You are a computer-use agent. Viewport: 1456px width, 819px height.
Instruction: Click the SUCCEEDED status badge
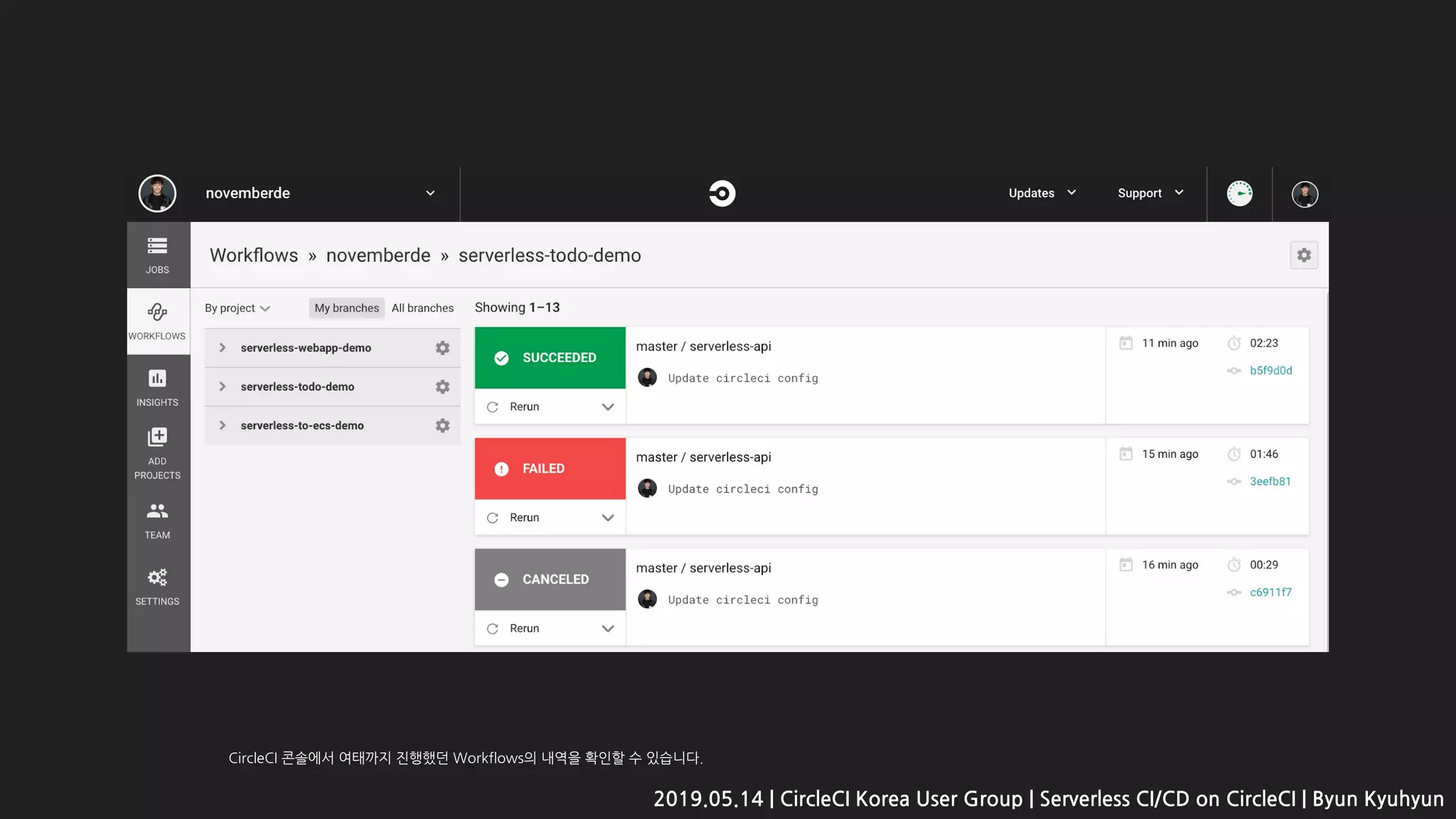[550, 358]
